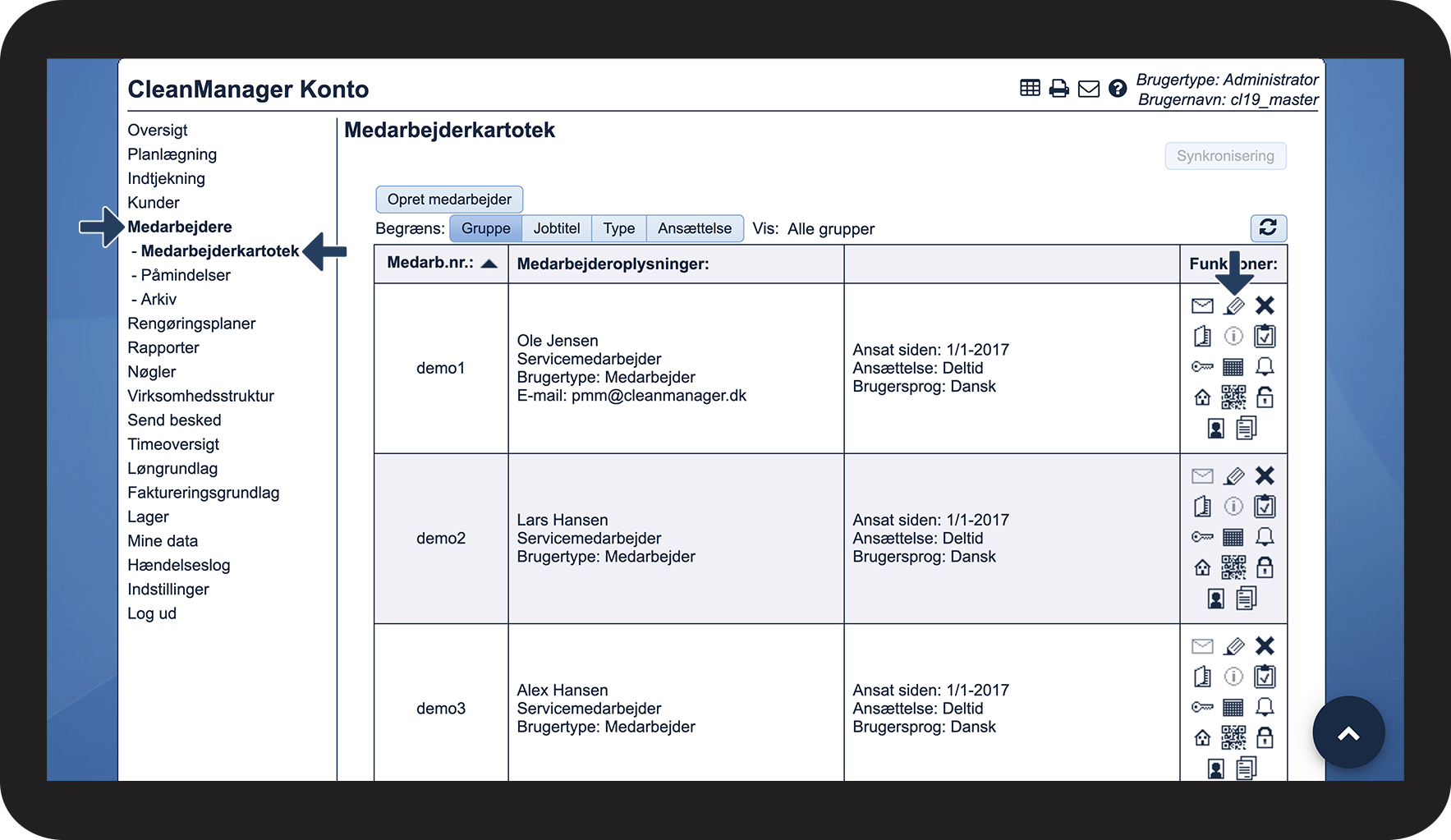Click the clipboard checklist icon for demo3
Image resolution: width=1451 pixels, height=840 pixels.
point(1265,677)
